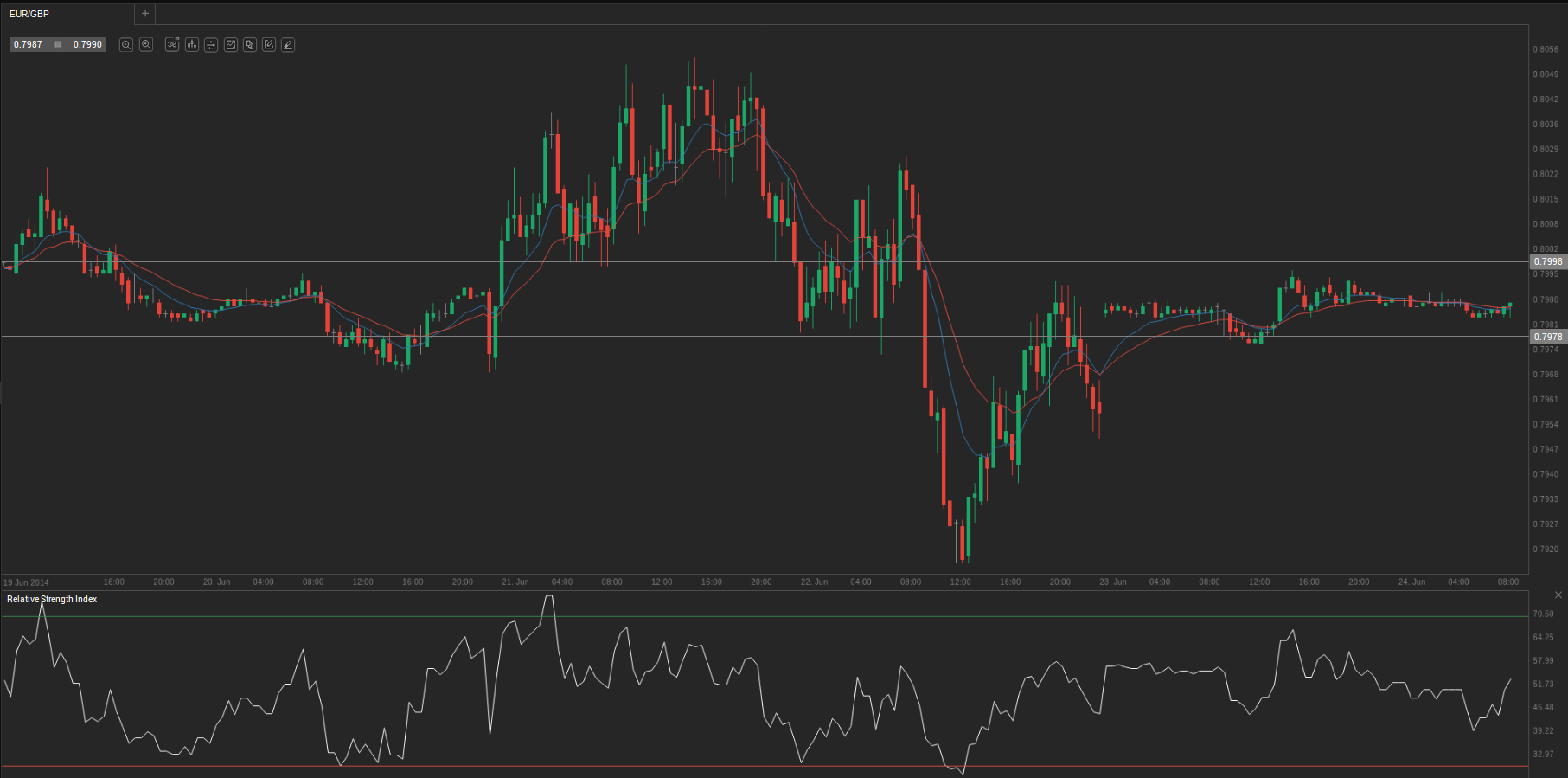This screenshot has width=1568, height=778.
Task: Click the copy chart template icon
Action: 250,45
